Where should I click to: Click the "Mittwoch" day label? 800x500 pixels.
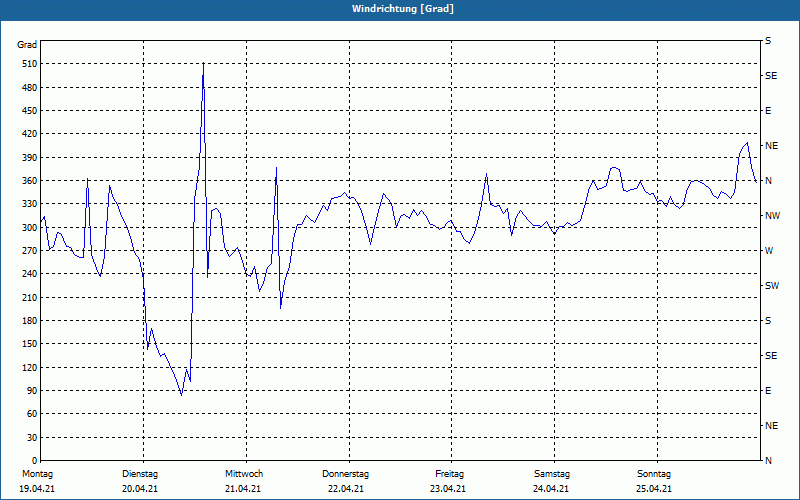click(244, 474)
